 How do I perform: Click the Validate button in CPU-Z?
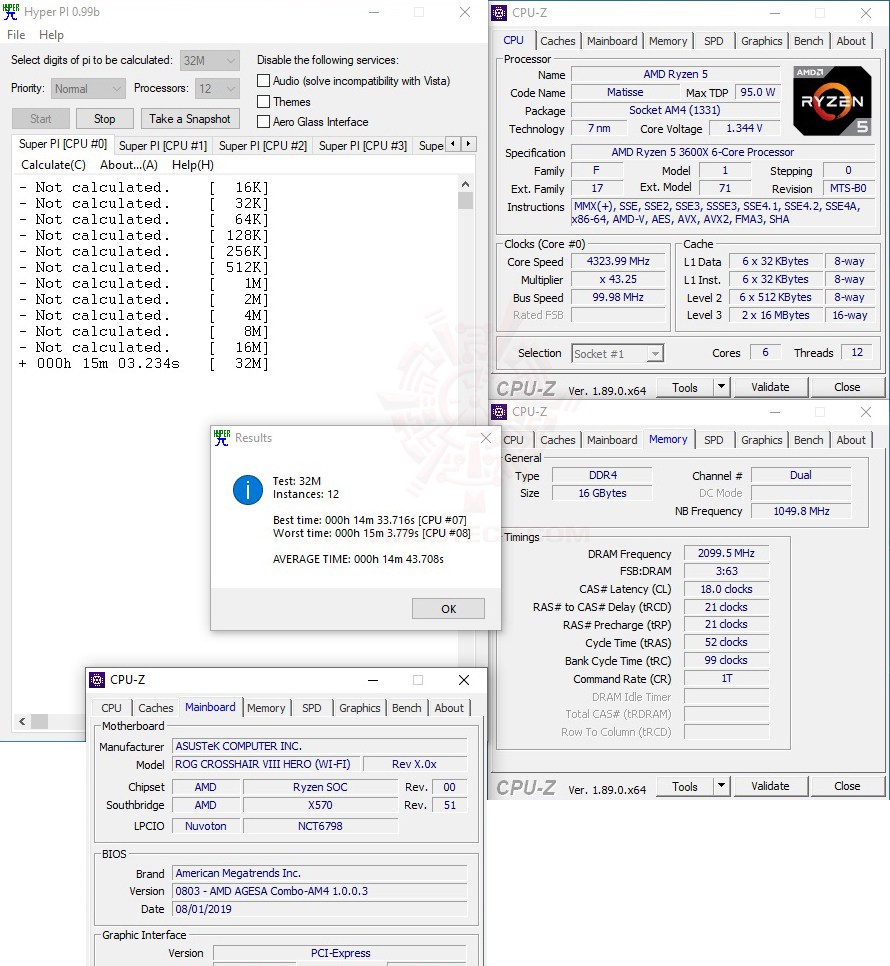pos(770,387)
